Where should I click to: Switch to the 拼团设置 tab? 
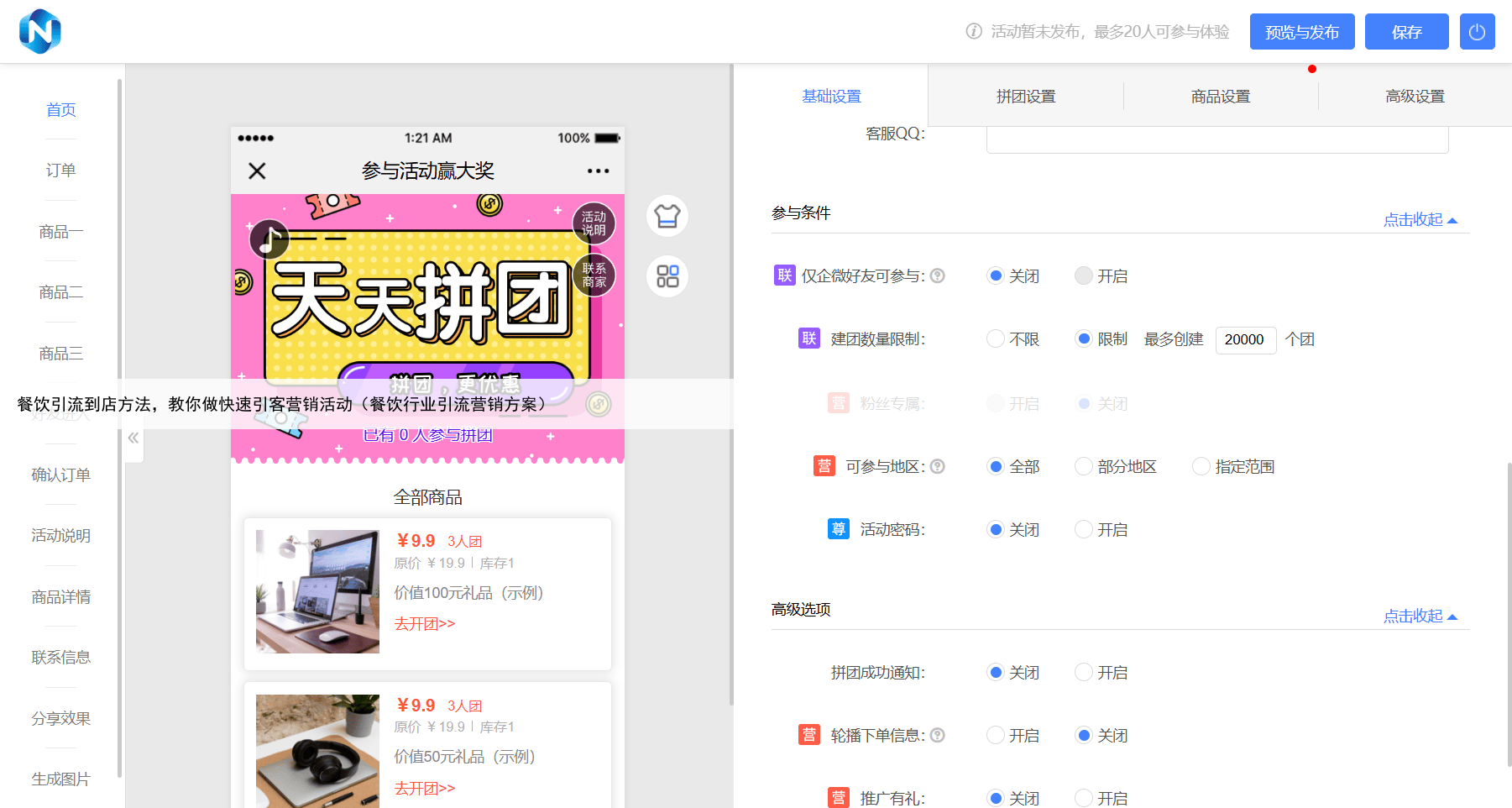pos(1026,97)
